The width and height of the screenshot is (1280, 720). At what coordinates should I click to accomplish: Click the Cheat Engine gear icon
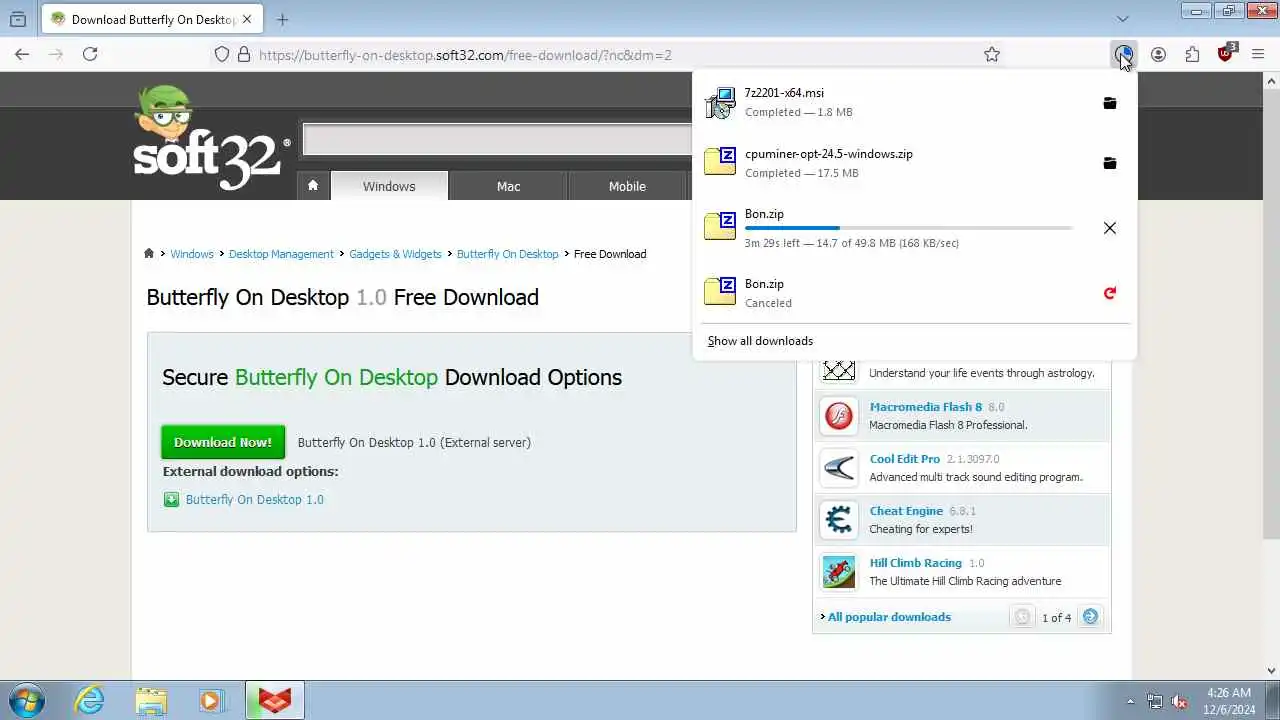click(x=839, y=520)
